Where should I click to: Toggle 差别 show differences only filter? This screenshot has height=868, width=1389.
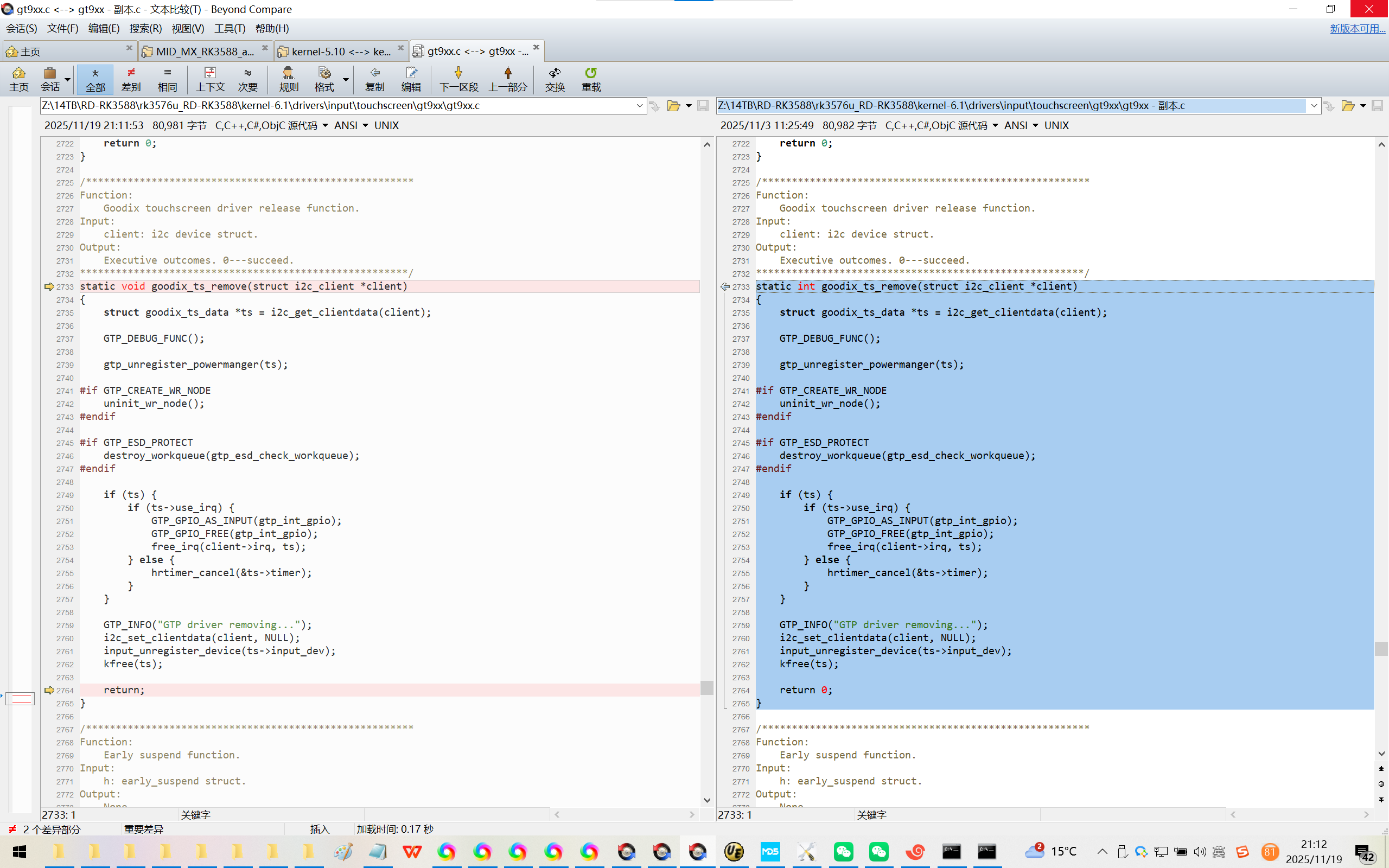[131, 79]
